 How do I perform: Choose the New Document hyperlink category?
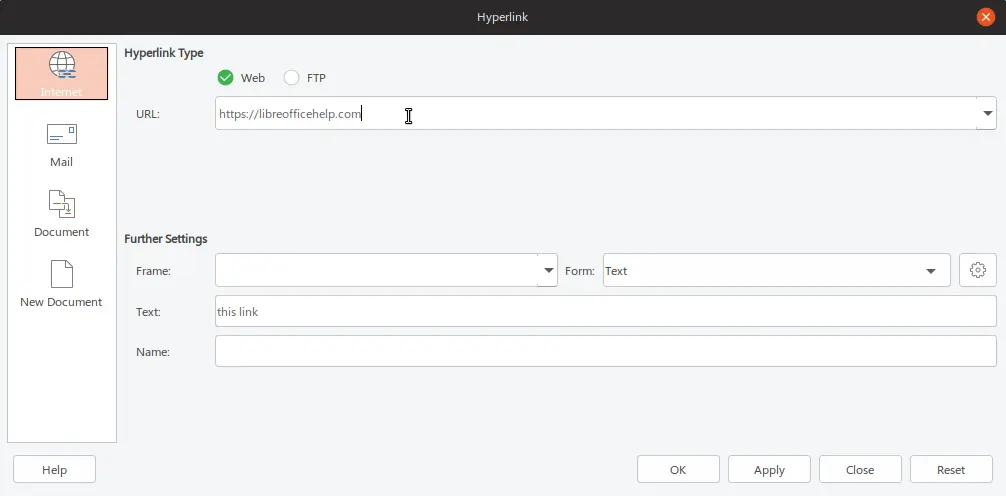coord(61,284)
